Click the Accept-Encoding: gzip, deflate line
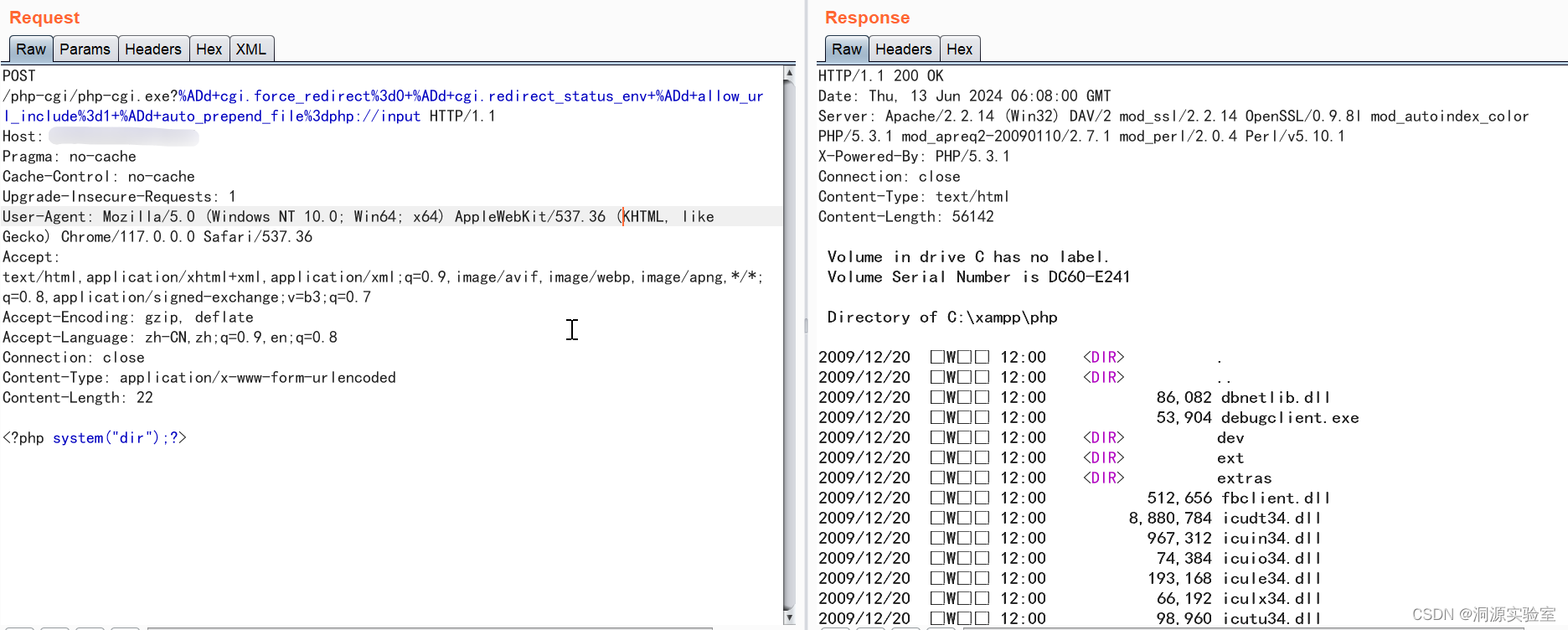Image resolution: width=1568 pixels, height=630 pixels. click(x=128, y=318)
